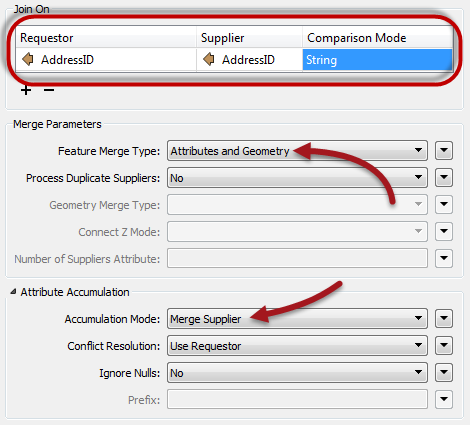Click the Prefix input field
This screenshot has height=425, width=470.
(297, 399)
